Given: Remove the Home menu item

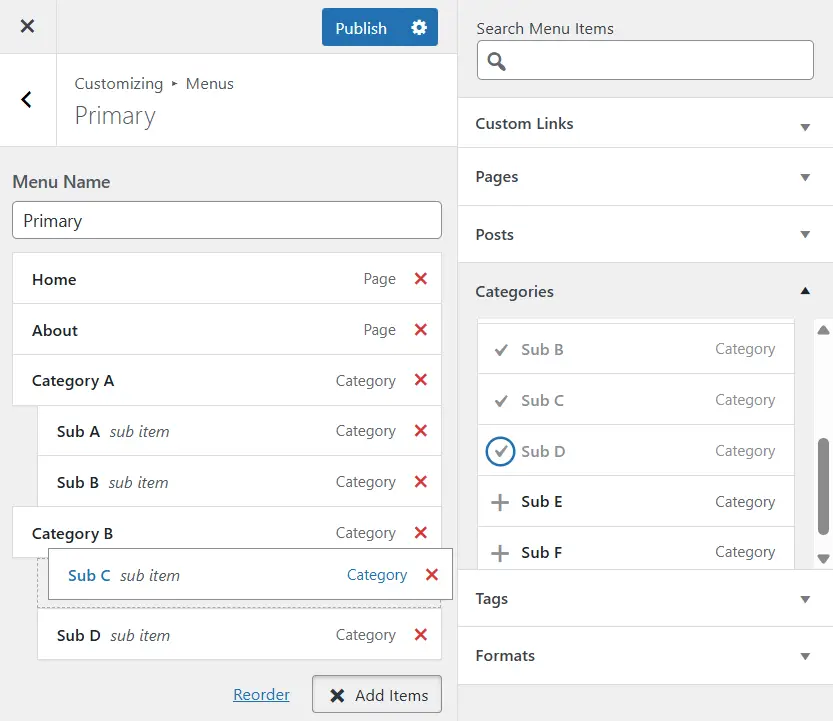Looking at the screenshot, I should click(x=421, y=279).
